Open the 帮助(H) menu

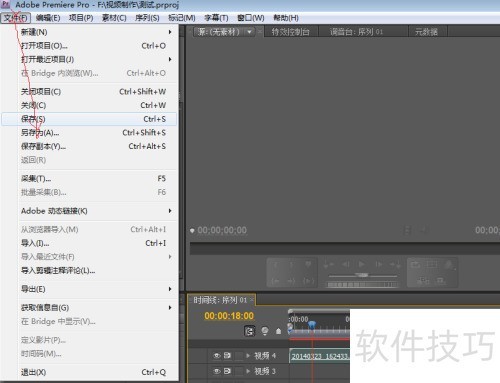click(286, 18)
